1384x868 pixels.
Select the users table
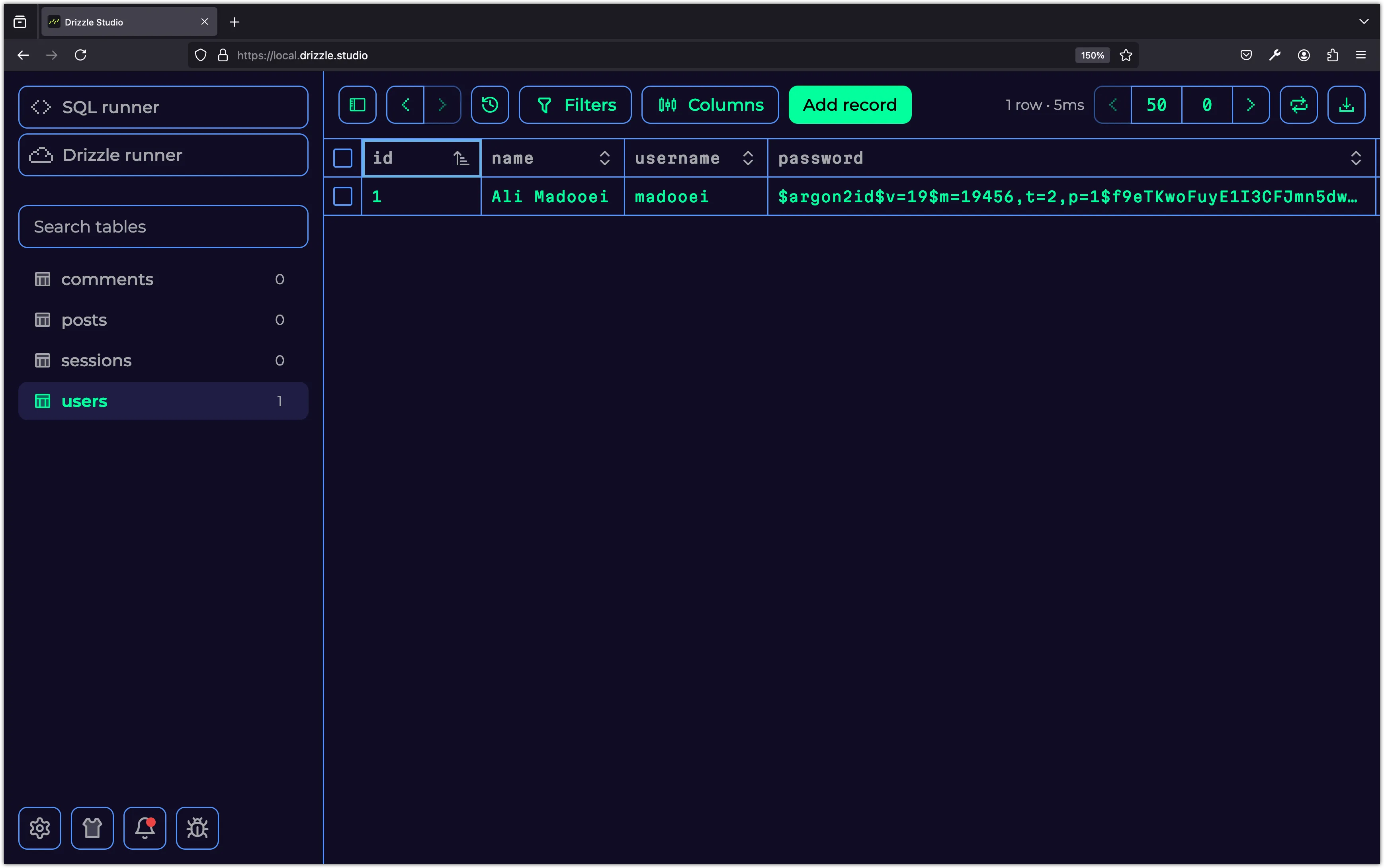163,401
